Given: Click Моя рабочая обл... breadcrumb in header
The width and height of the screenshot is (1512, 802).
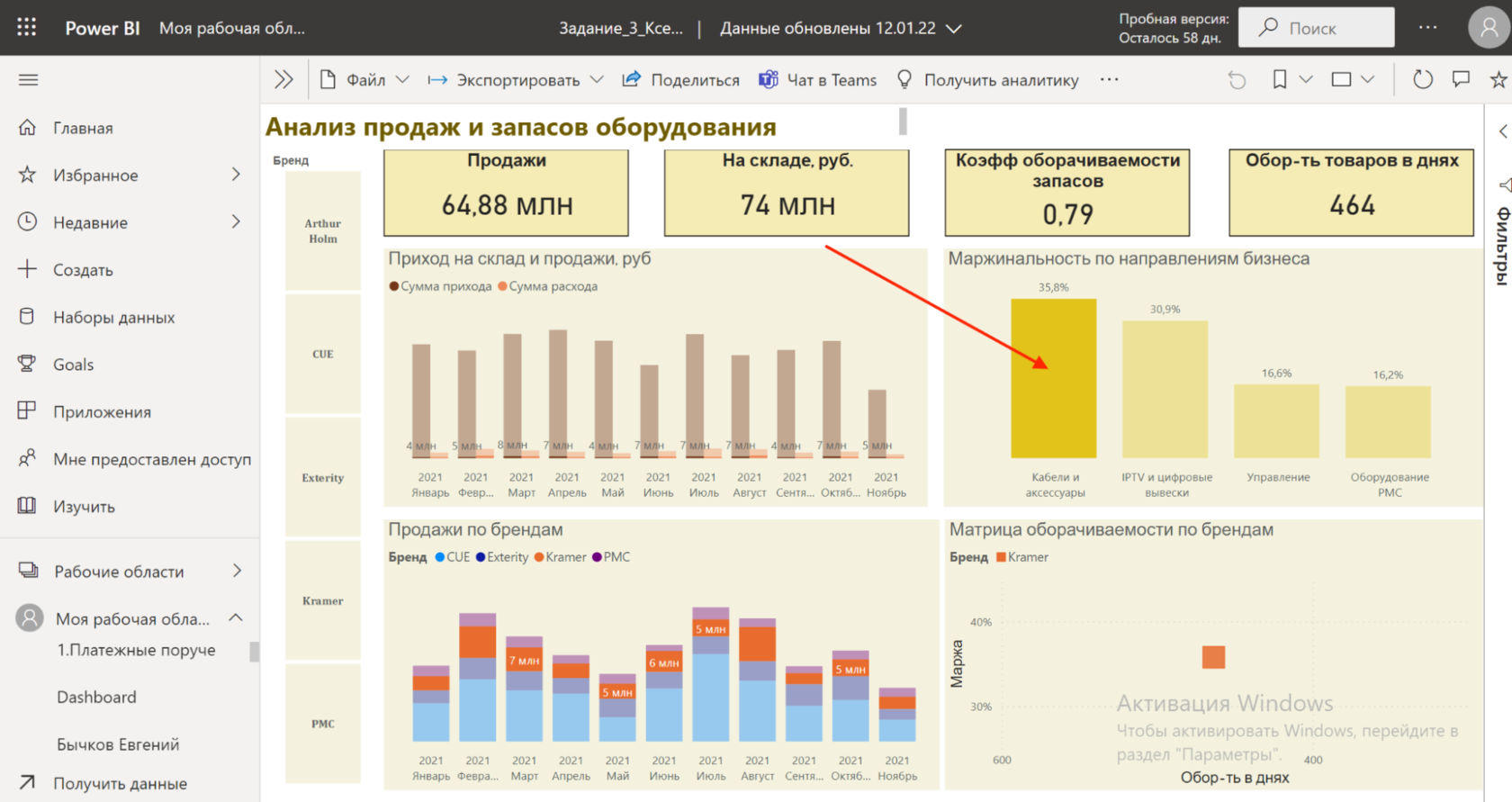Looking at the screenshot, I should [232, 28].
